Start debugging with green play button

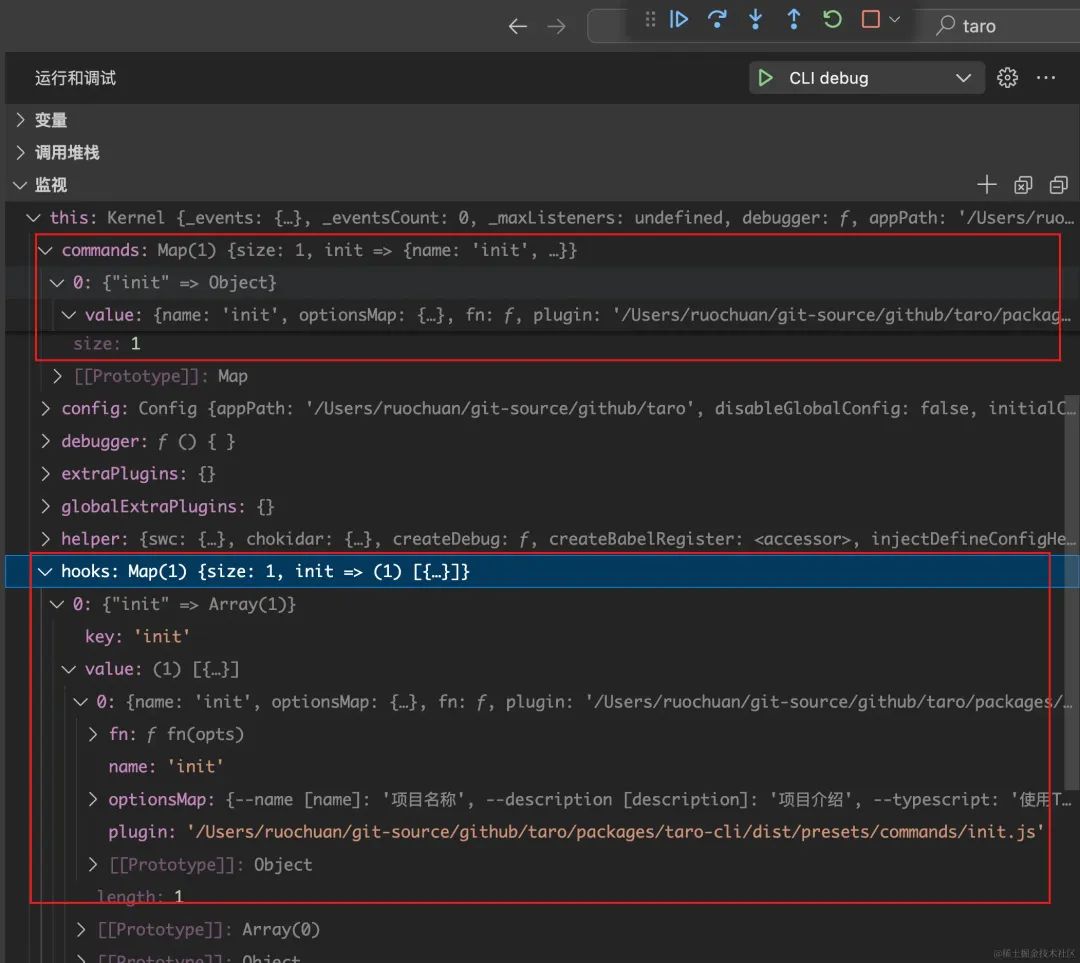(765, 78)
